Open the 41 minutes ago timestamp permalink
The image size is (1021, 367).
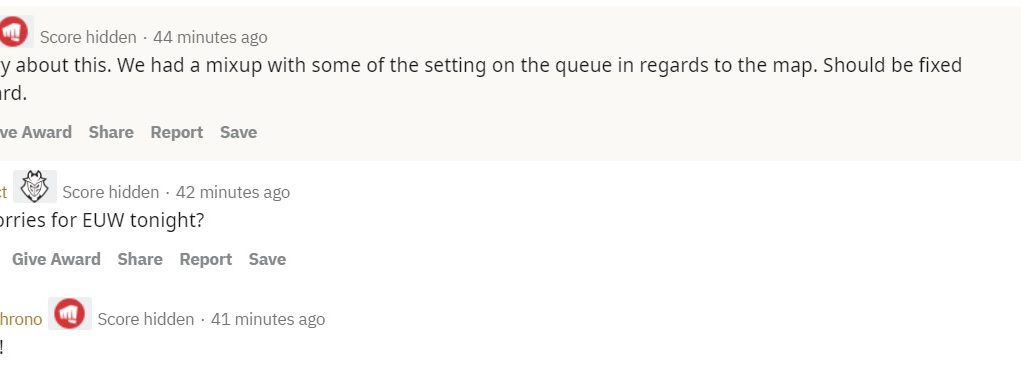268,319
